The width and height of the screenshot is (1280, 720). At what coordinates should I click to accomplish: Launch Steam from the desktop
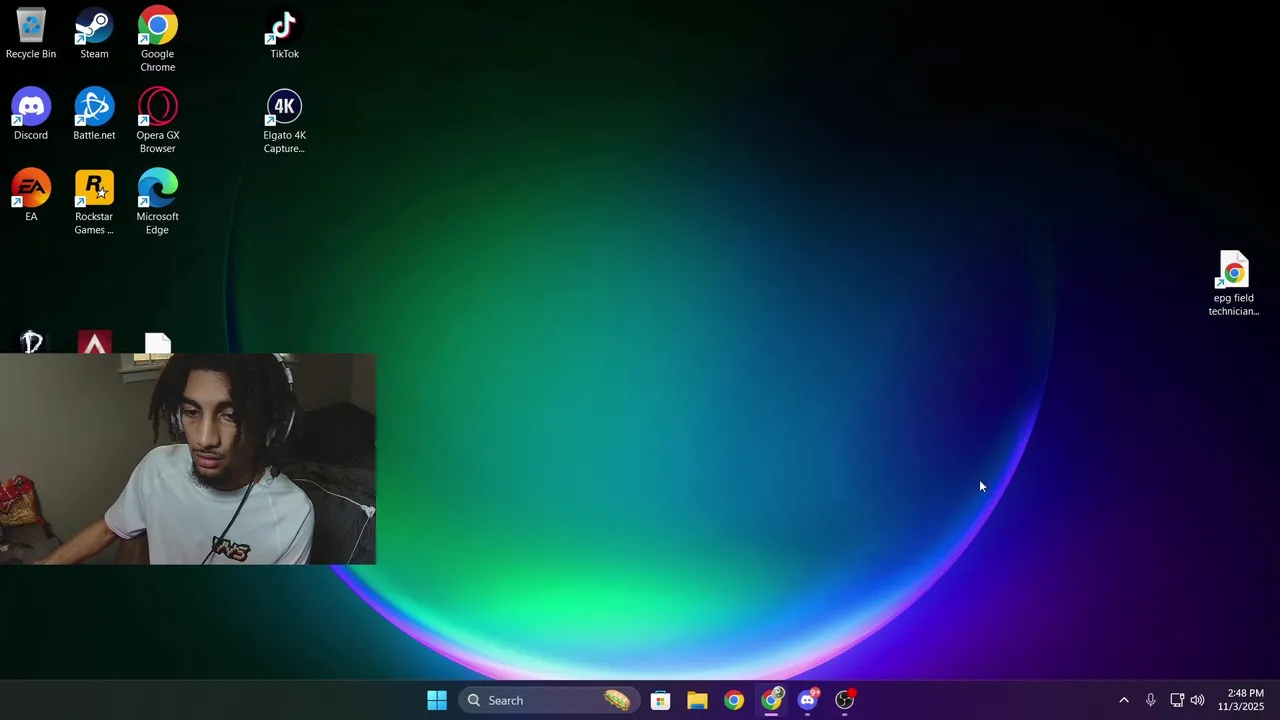(94, 34)
